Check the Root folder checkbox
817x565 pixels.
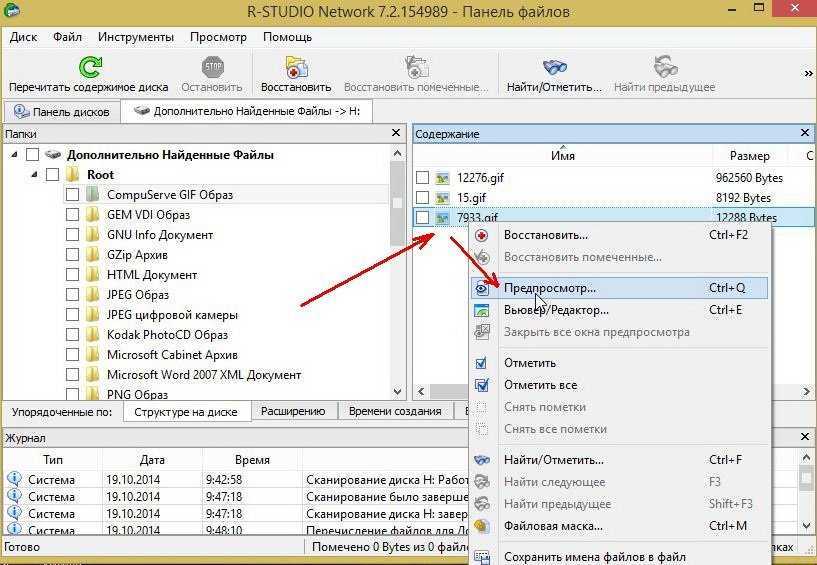(52, 175)
